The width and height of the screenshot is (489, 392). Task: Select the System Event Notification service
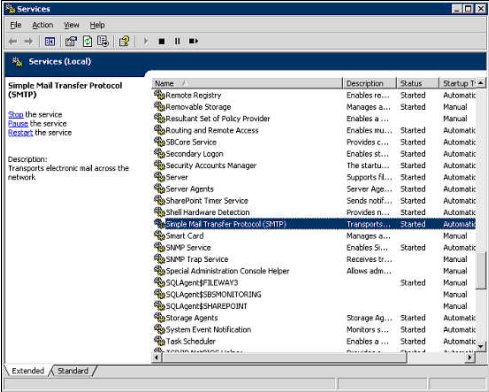click(314, 329)
